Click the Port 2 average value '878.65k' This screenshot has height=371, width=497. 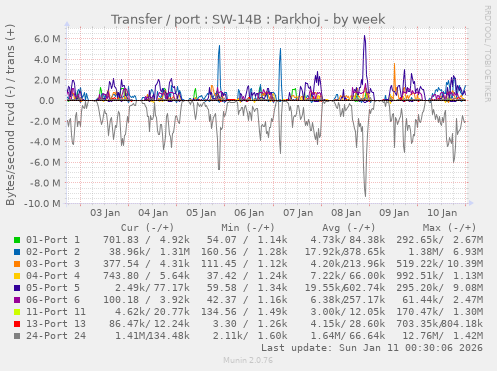364,252
